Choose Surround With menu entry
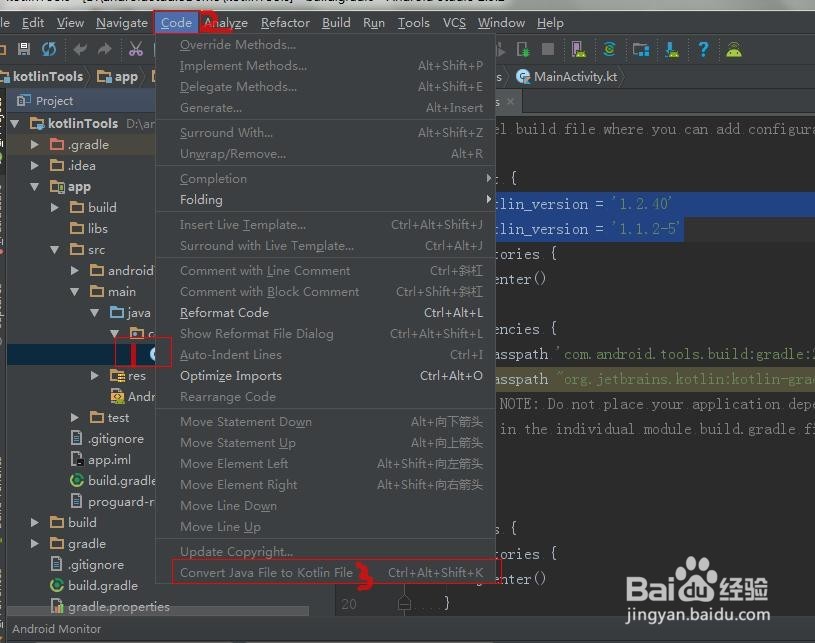This screenshot has height=643, width=815. tap(326, 133)
